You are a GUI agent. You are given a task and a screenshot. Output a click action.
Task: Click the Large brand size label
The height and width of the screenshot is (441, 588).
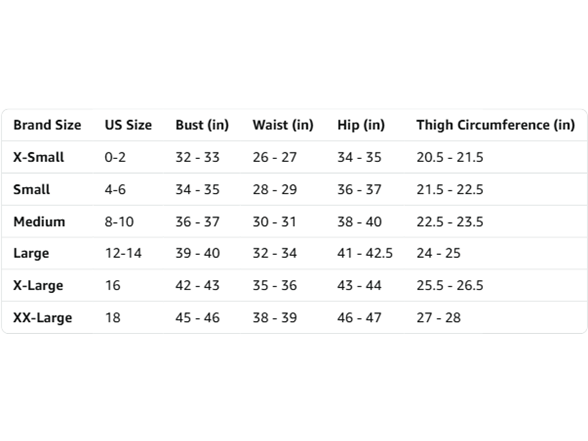pos(31,254)
